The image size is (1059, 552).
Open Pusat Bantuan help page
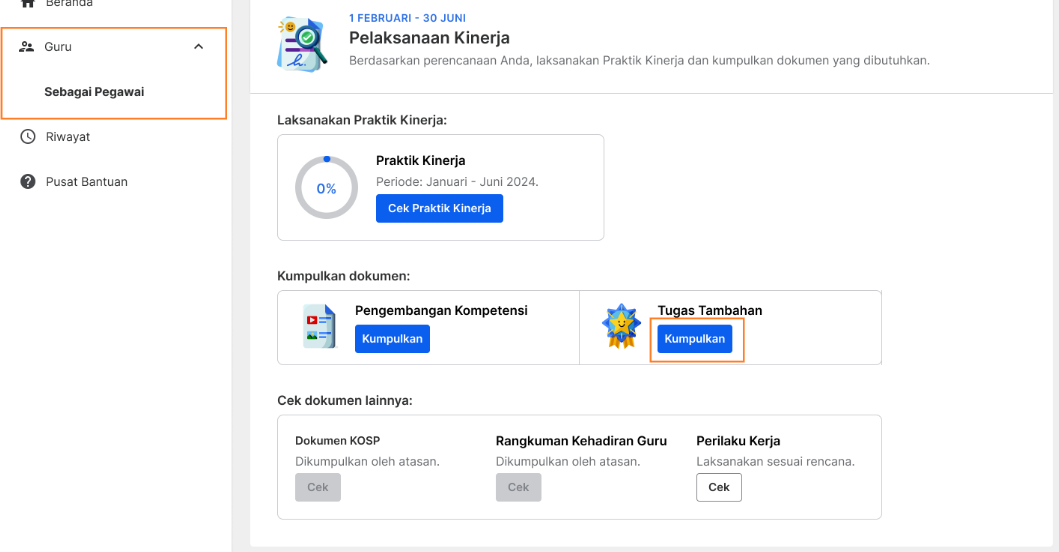pyautogui.click(x=86, y=182)
